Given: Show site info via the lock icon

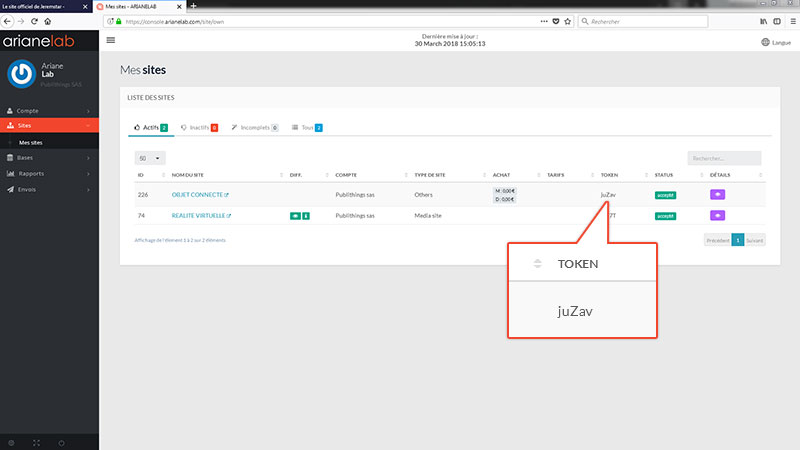Looking at the screenshot, I should tap(119, 21).
